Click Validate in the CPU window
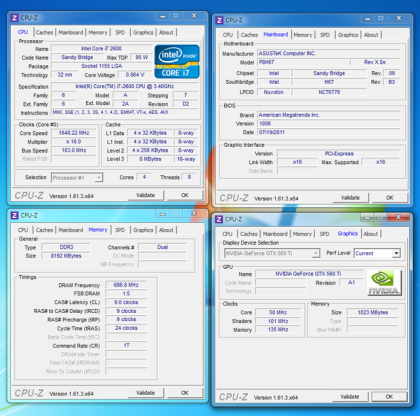This screenshot has width=420, height=416. [146, 195]
